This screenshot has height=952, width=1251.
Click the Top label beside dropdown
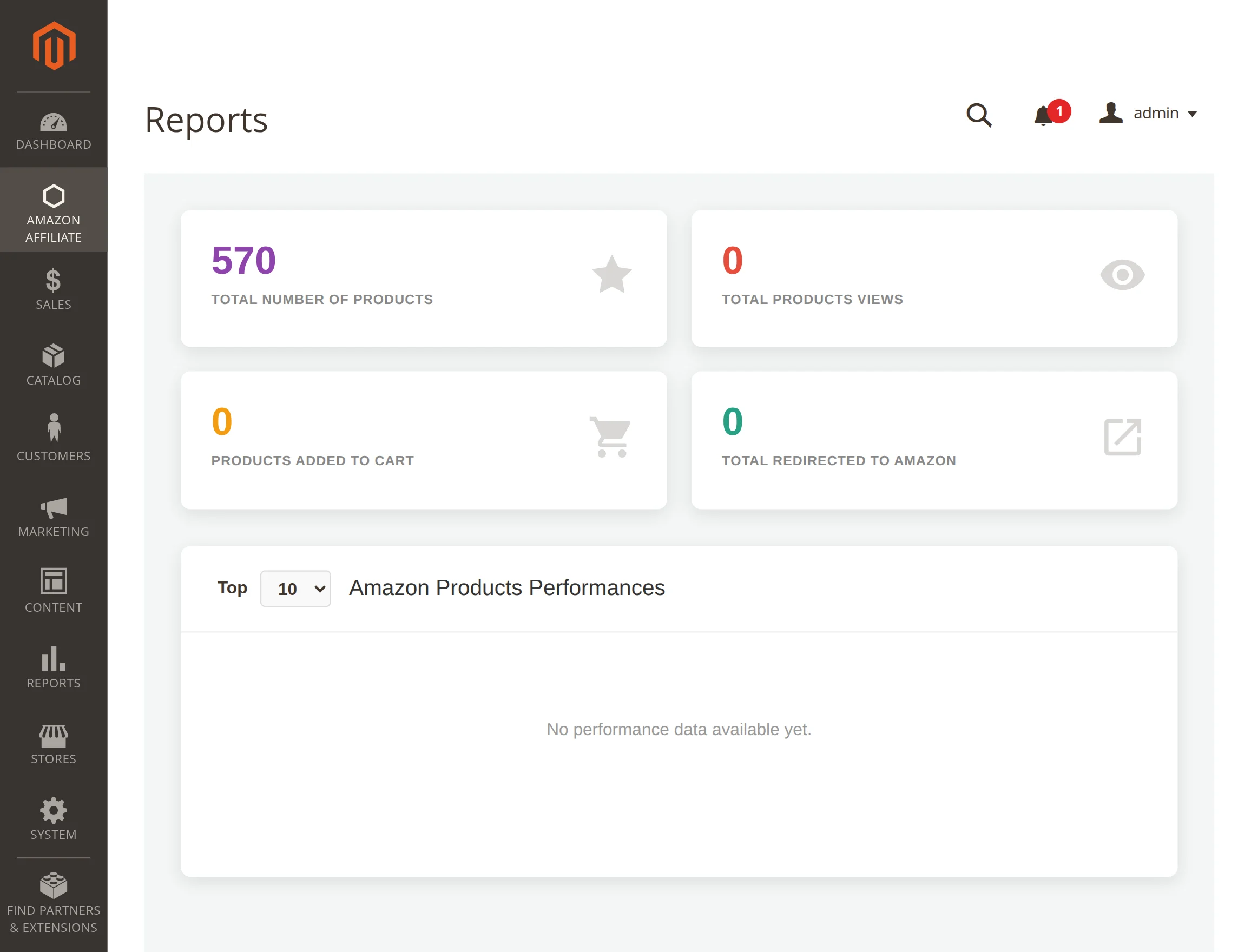pos(232,587)
